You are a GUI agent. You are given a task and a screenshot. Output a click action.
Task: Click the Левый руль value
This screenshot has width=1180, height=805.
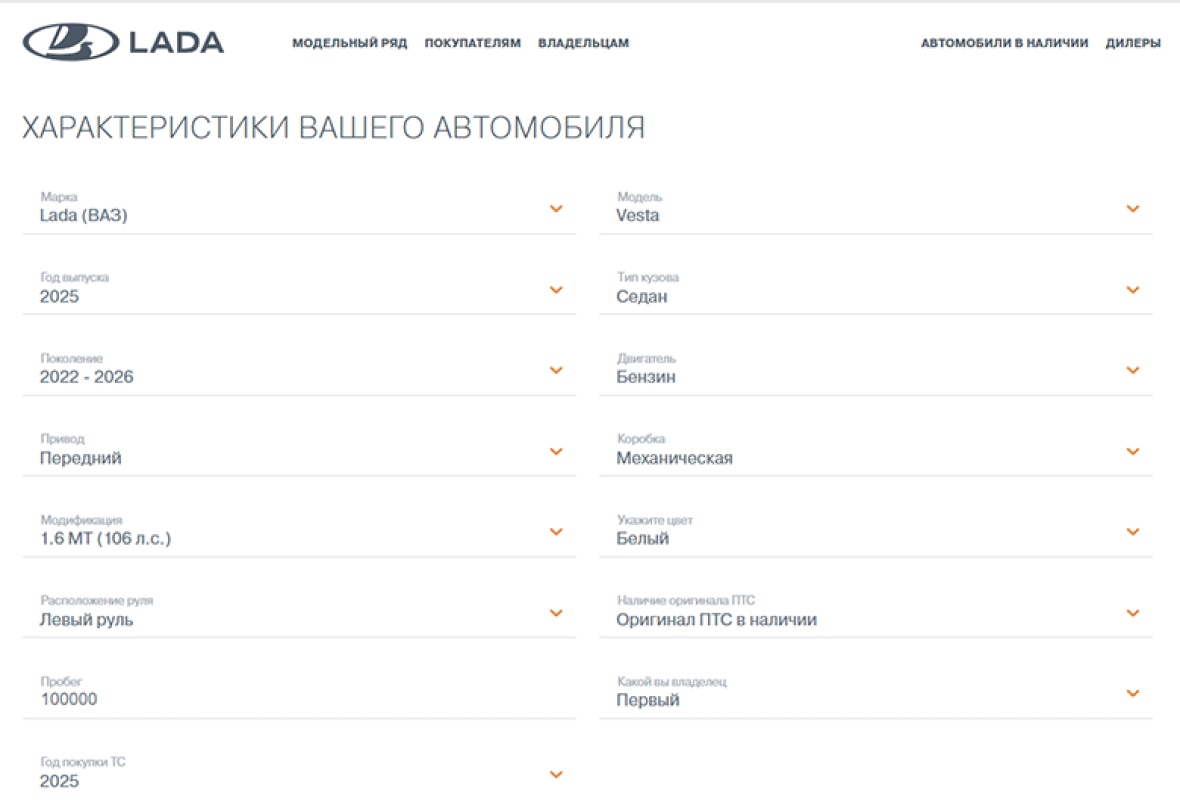pyautogui.click(x=87, y=620)
